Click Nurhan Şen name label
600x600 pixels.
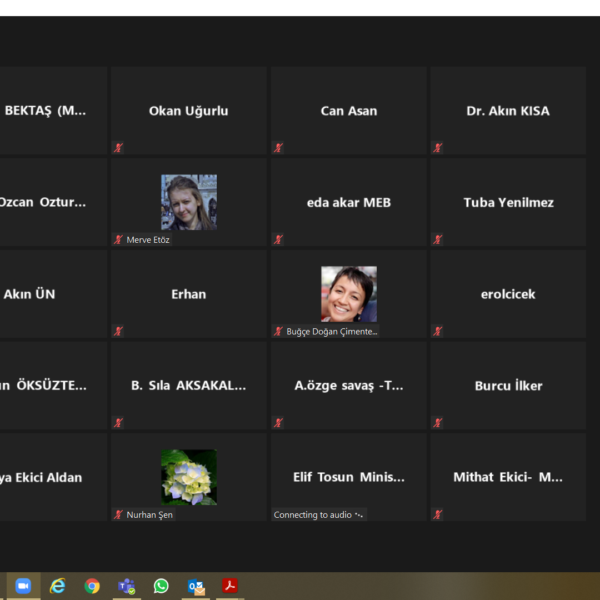pos(150,515)
